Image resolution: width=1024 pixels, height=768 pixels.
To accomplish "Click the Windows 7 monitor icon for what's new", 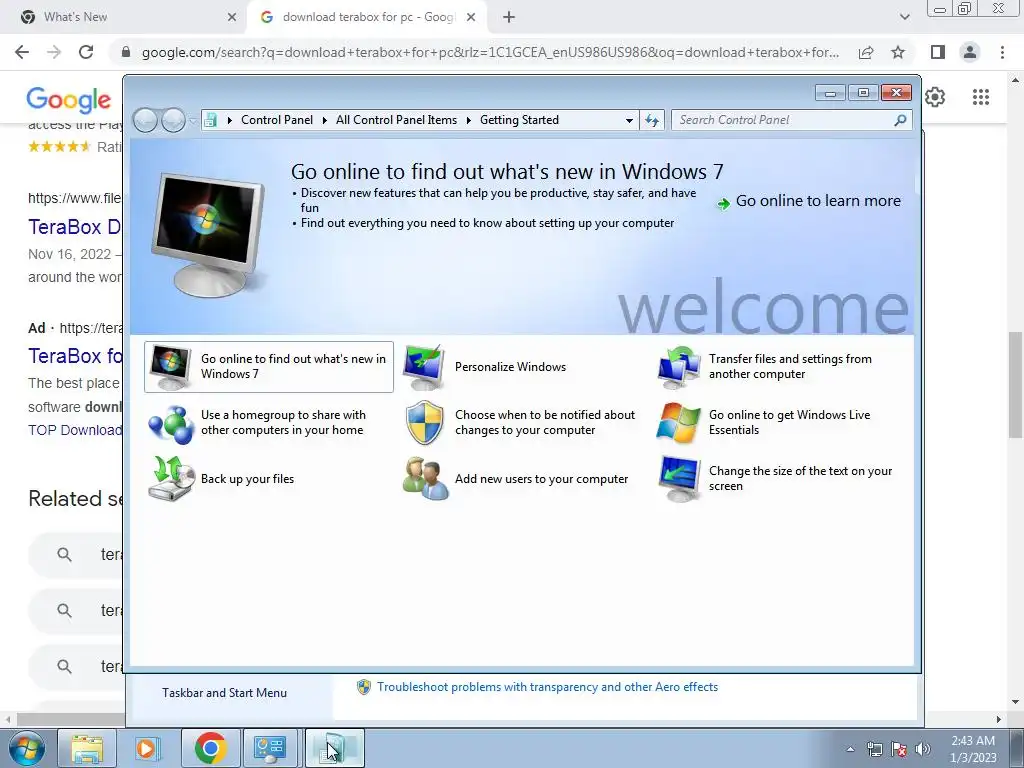I will click(x=170, y=367).
